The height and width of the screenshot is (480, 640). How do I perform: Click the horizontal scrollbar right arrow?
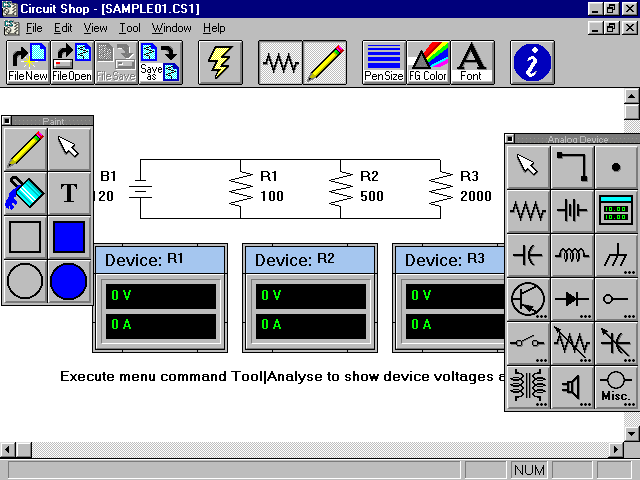click(x=615, y=451)
